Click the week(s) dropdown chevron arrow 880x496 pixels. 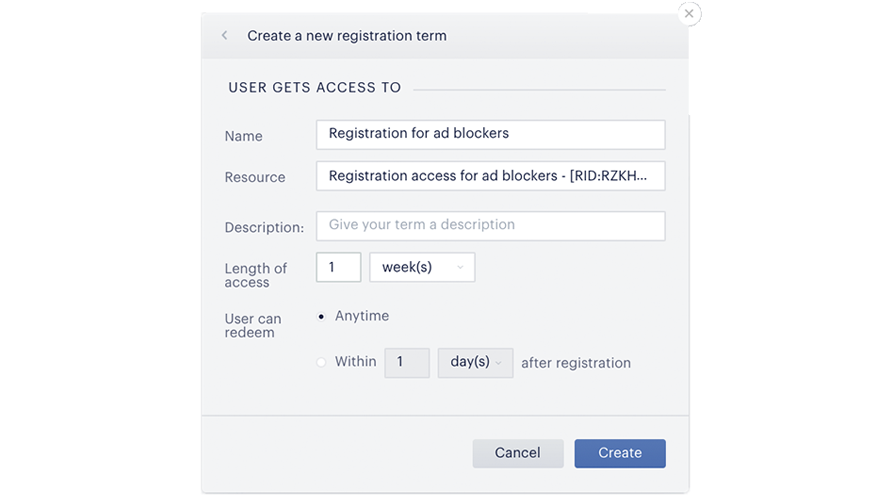[460, 268]
